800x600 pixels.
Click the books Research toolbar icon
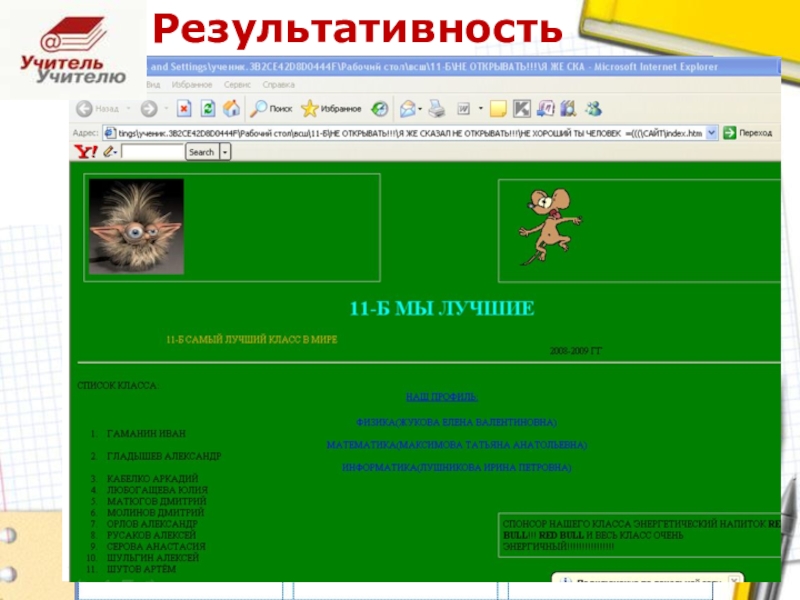(568, 109)
